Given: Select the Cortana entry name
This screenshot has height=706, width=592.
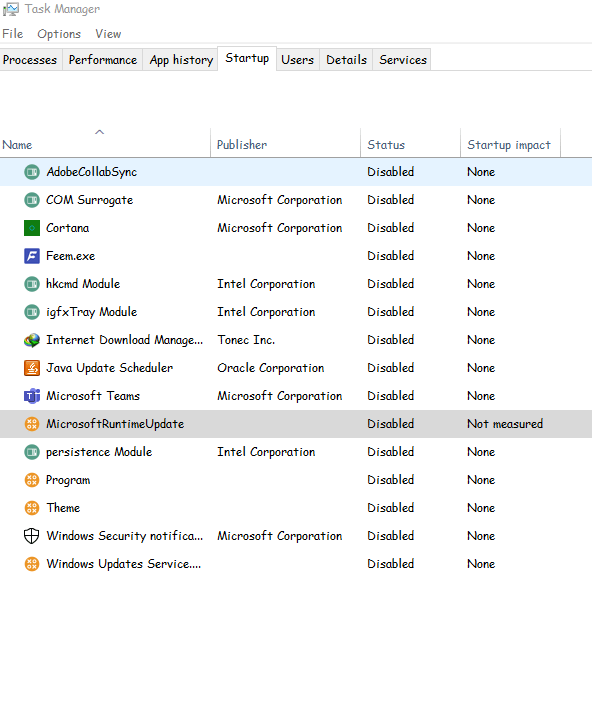Looking at the screenshot, I should pyautogui.click(x=68, y=228).
